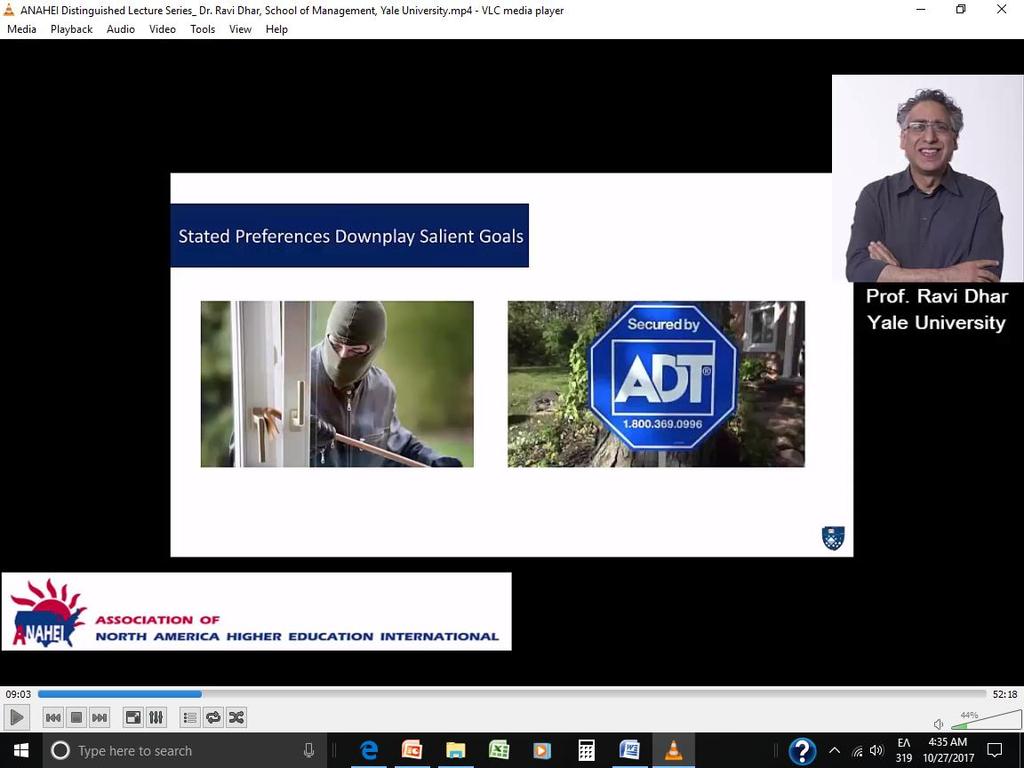Skip to the previous media item
Screen dimensions: 1024x768
pos(53,718)
